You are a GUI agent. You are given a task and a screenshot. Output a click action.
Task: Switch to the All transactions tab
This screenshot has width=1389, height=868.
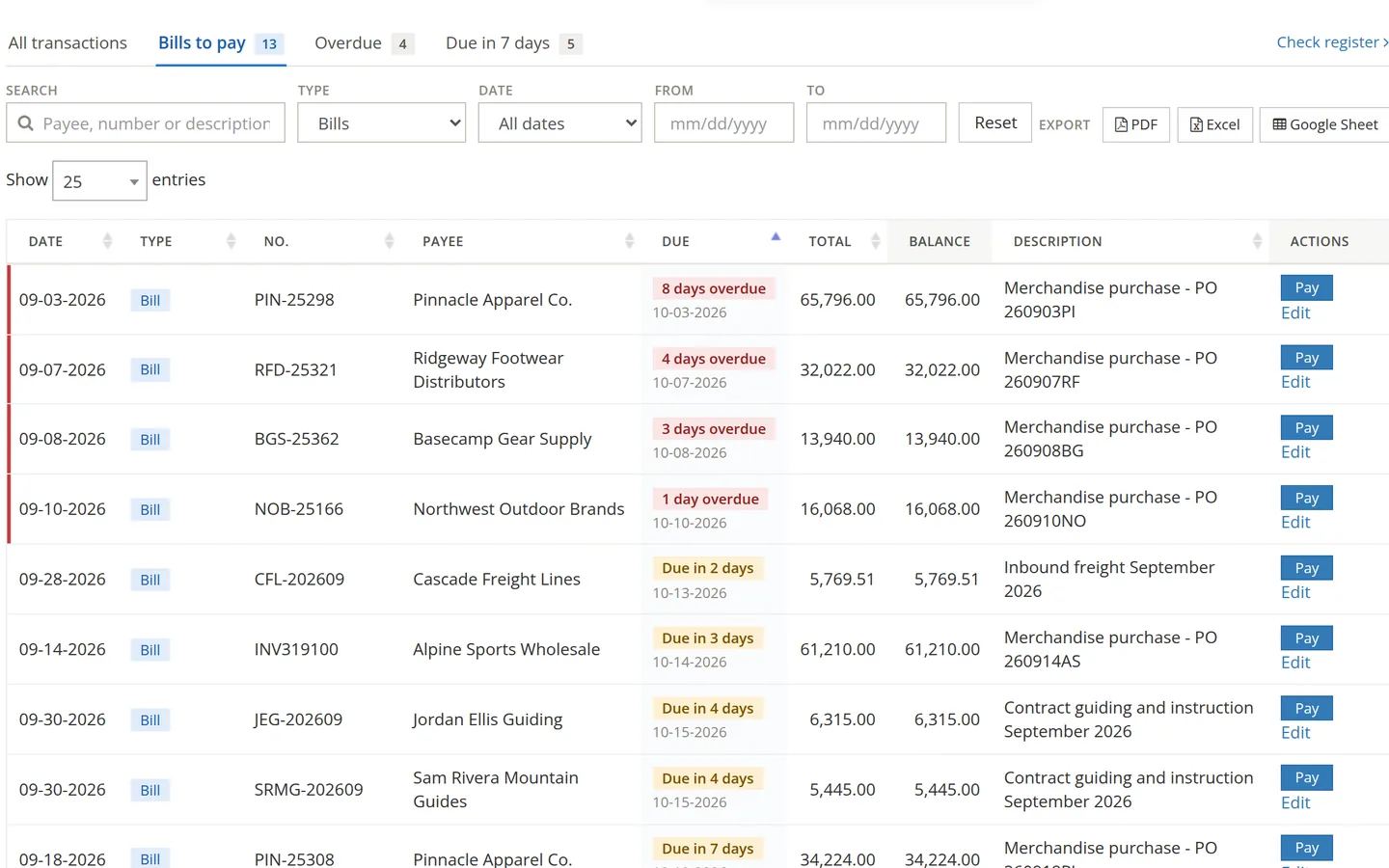(x=68, y=43)
